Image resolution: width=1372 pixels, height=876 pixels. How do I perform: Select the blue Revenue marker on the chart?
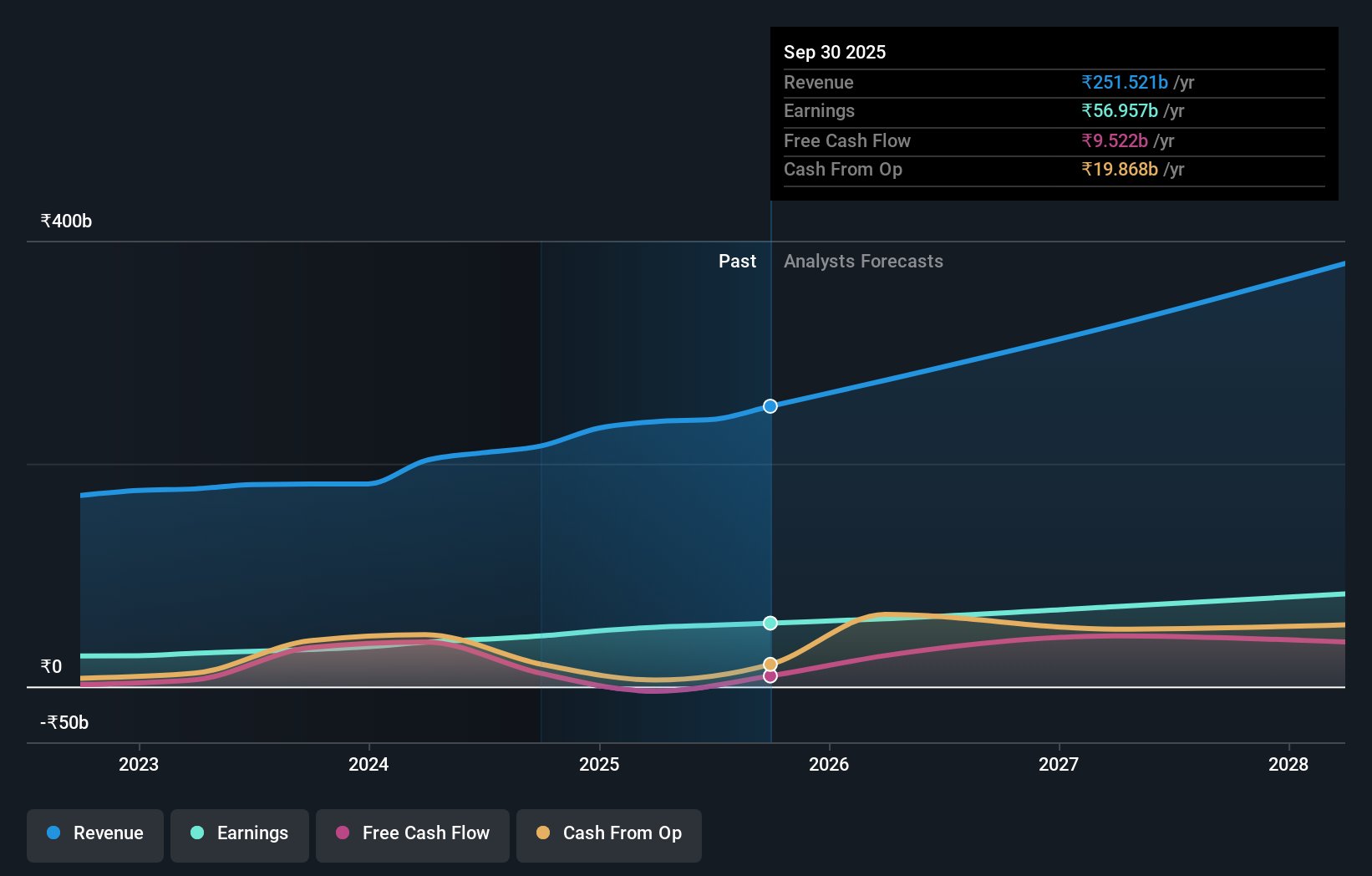(x=770, y=406)
